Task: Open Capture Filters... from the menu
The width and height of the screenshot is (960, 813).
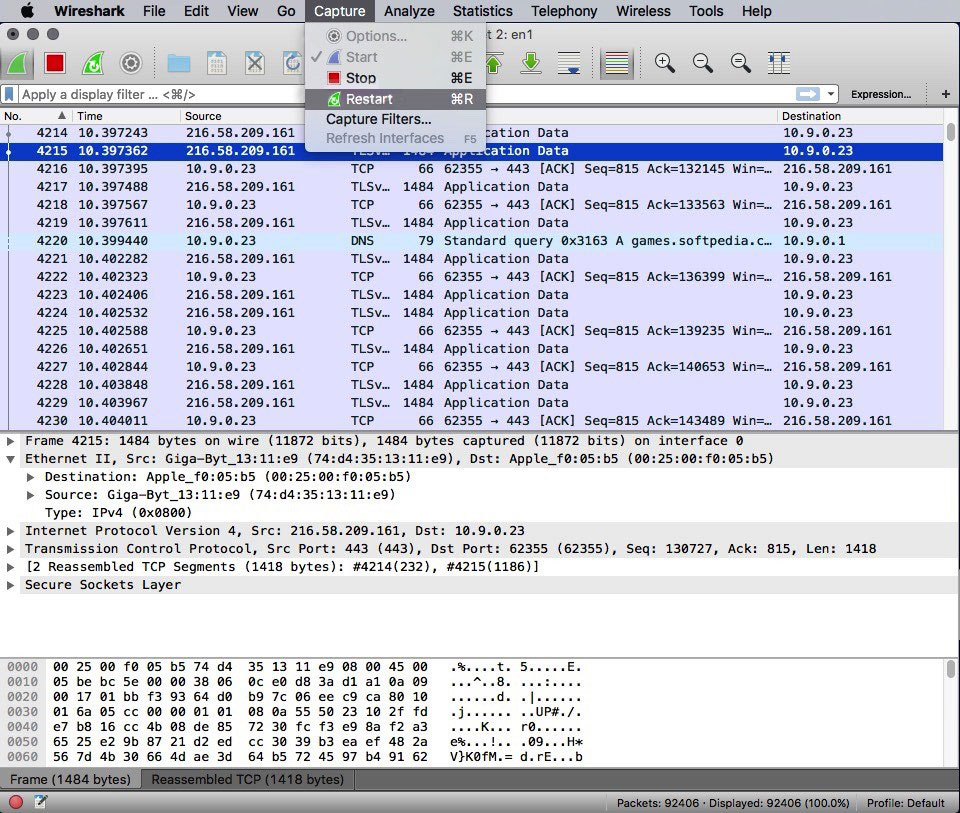Action: coord(396,119)
